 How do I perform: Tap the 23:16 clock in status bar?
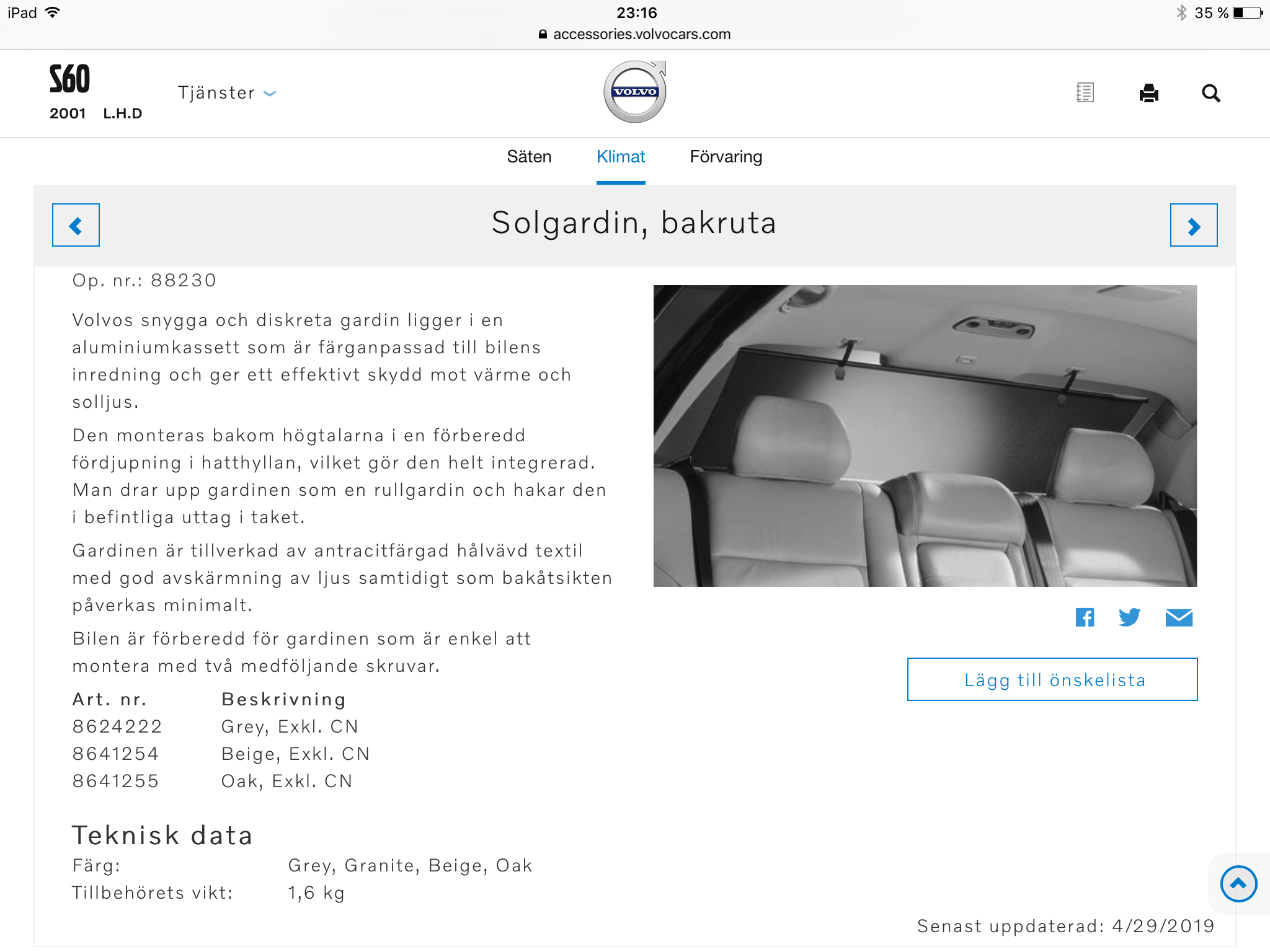[x=637, y=12]
